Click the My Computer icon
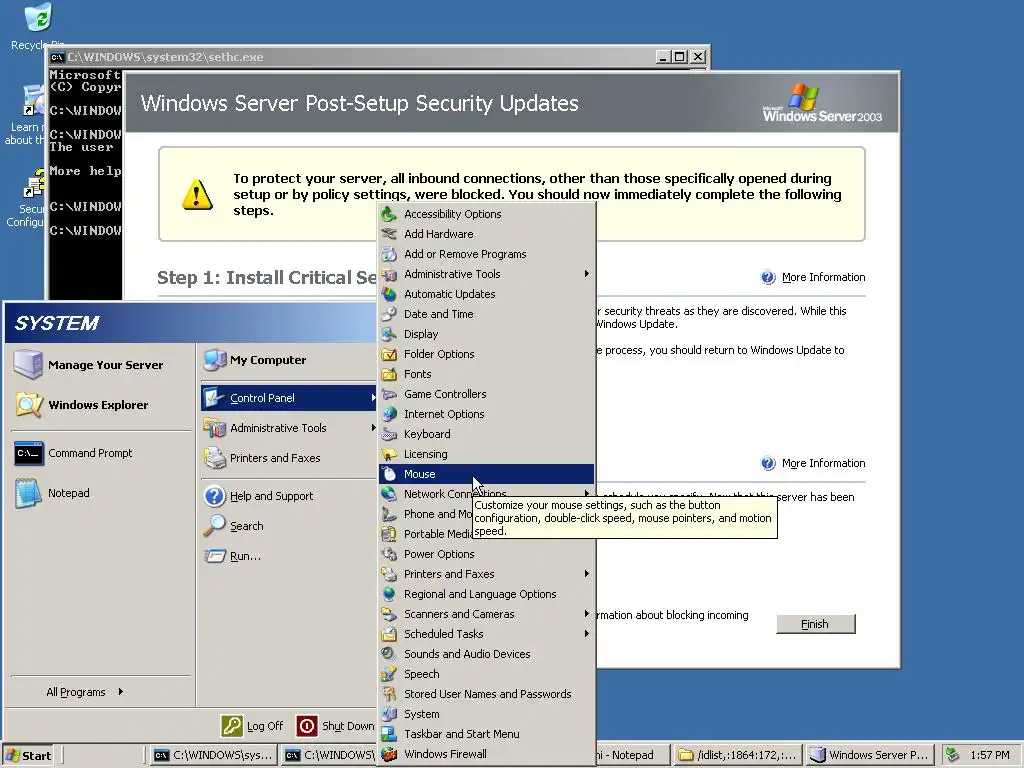This screenshot has height=768, width=1024. coord(214,360)
